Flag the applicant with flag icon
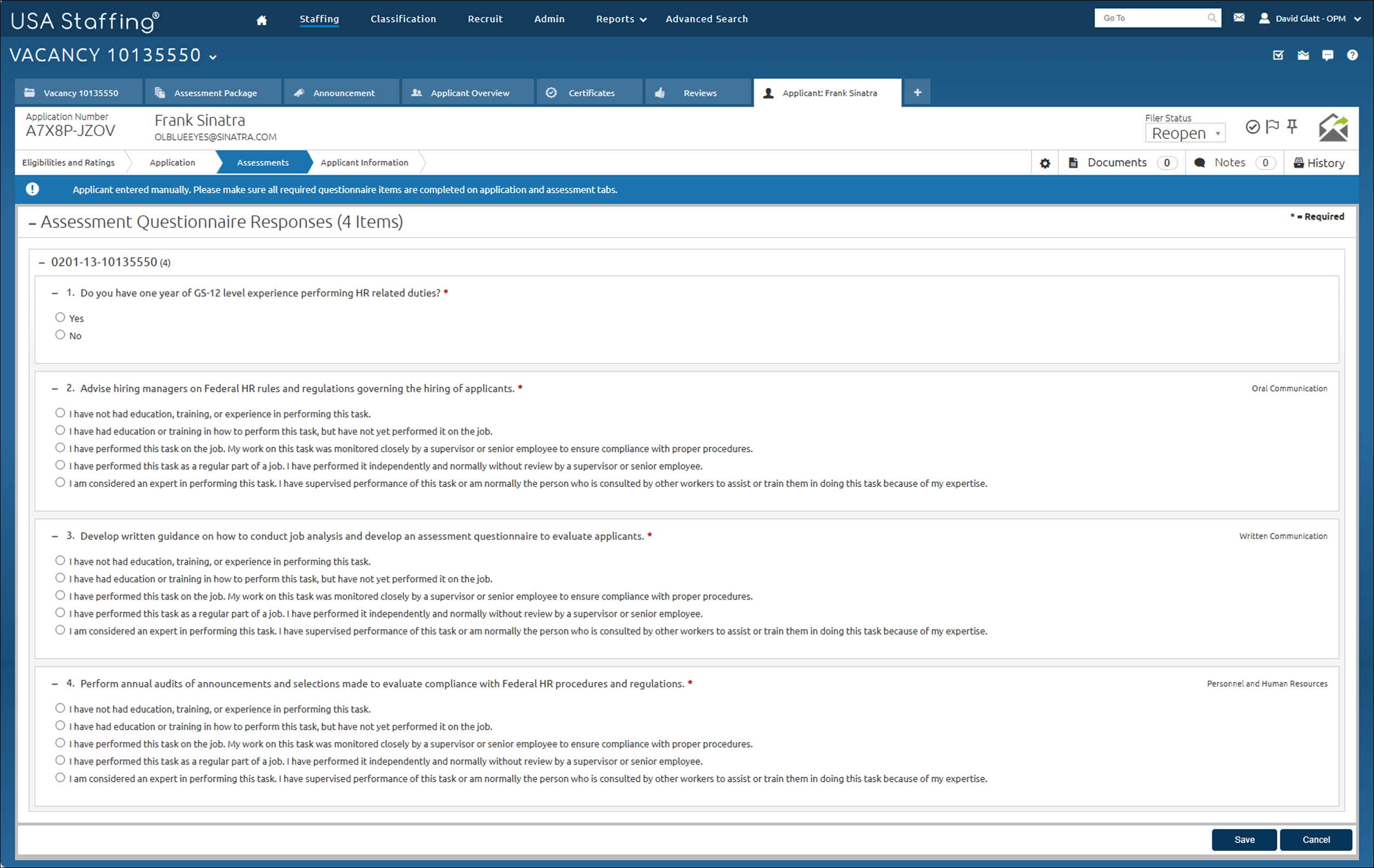1374x868 pixels. point(1272,127)
